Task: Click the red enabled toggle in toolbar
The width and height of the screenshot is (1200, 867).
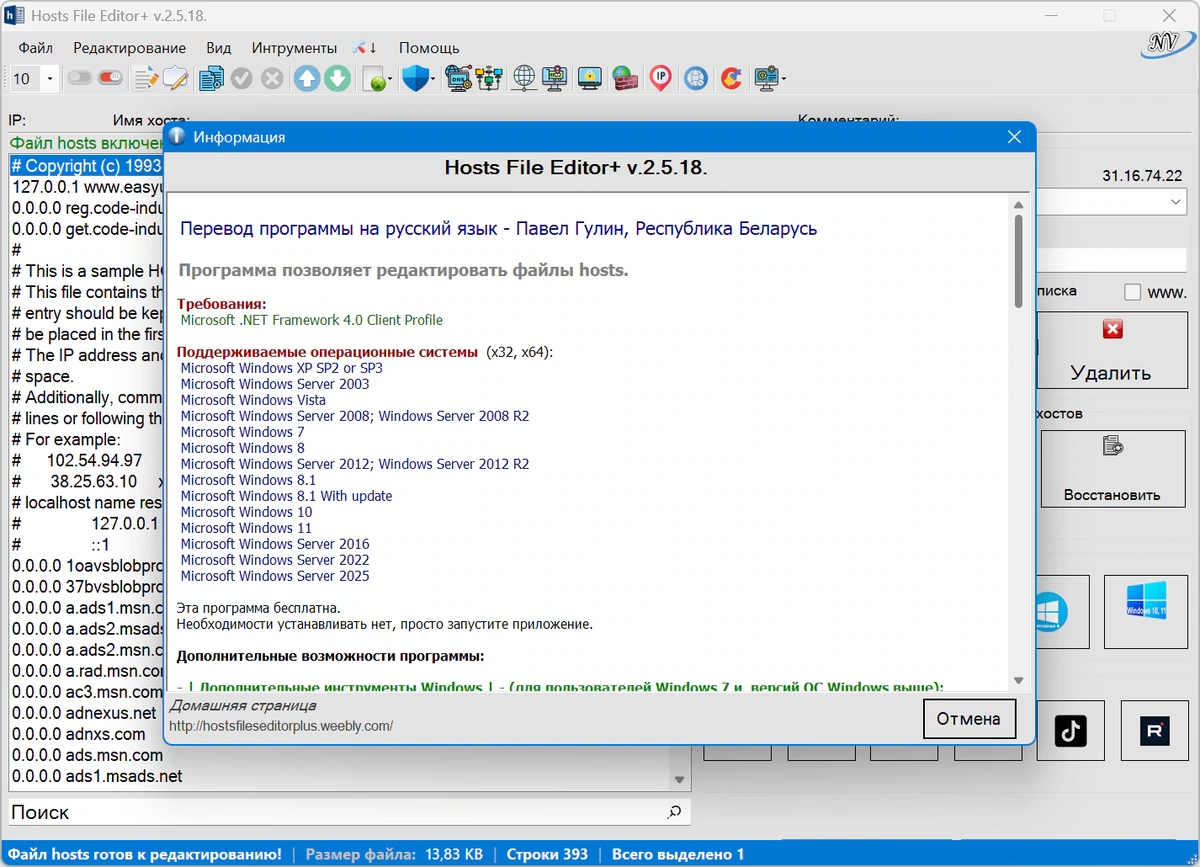Action: pos(110,78)
